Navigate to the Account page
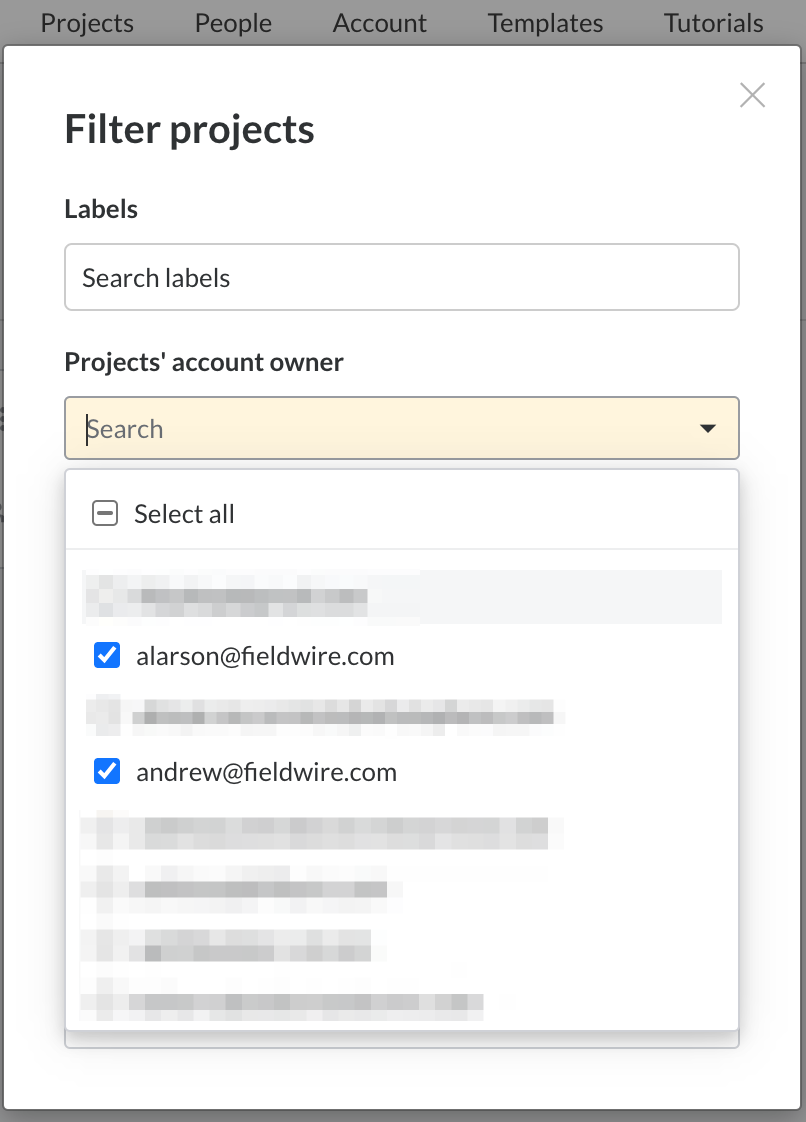Viewport: 806px width, 1122px height. pyautogui.click(x=379, y=22)
